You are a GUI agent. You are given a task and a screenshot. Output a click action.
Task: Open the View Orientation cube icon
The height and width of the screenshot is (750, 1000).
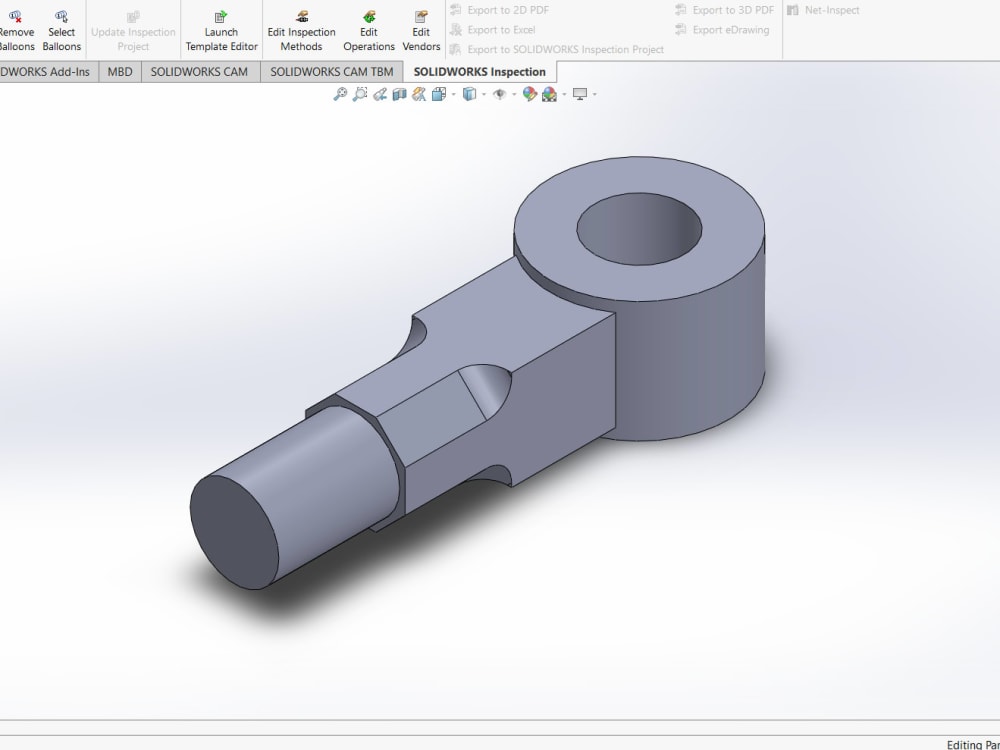point(439,93)
